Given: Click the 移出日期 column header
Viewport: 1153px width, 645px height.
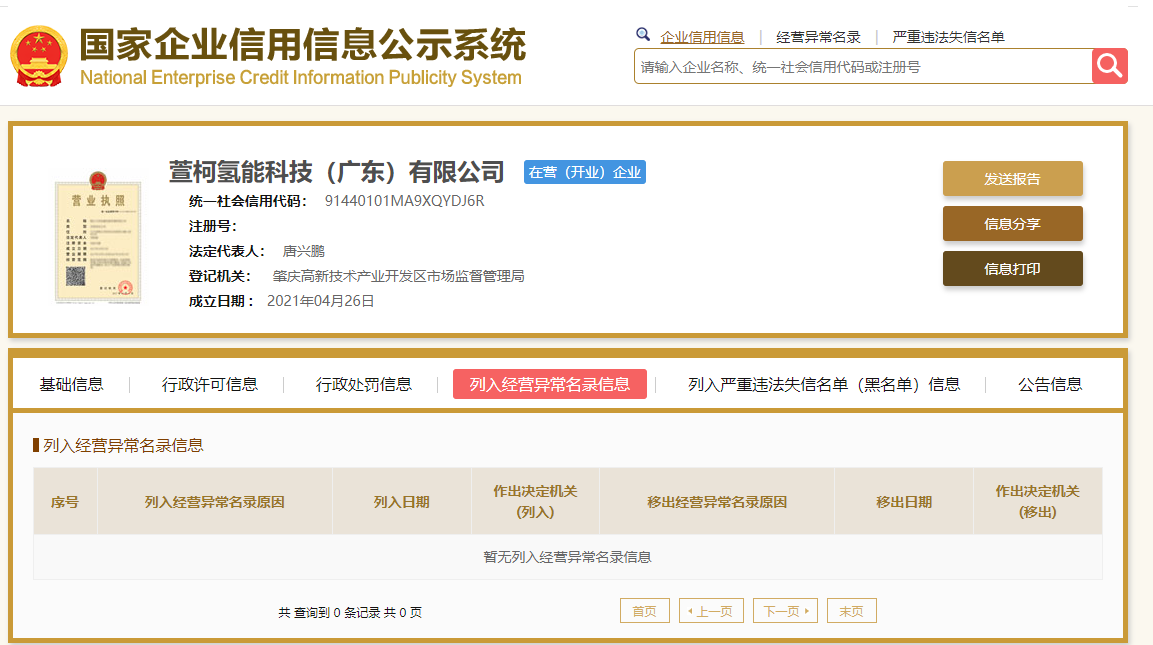Looking at the screenshot, I should [x=904, y=502].
